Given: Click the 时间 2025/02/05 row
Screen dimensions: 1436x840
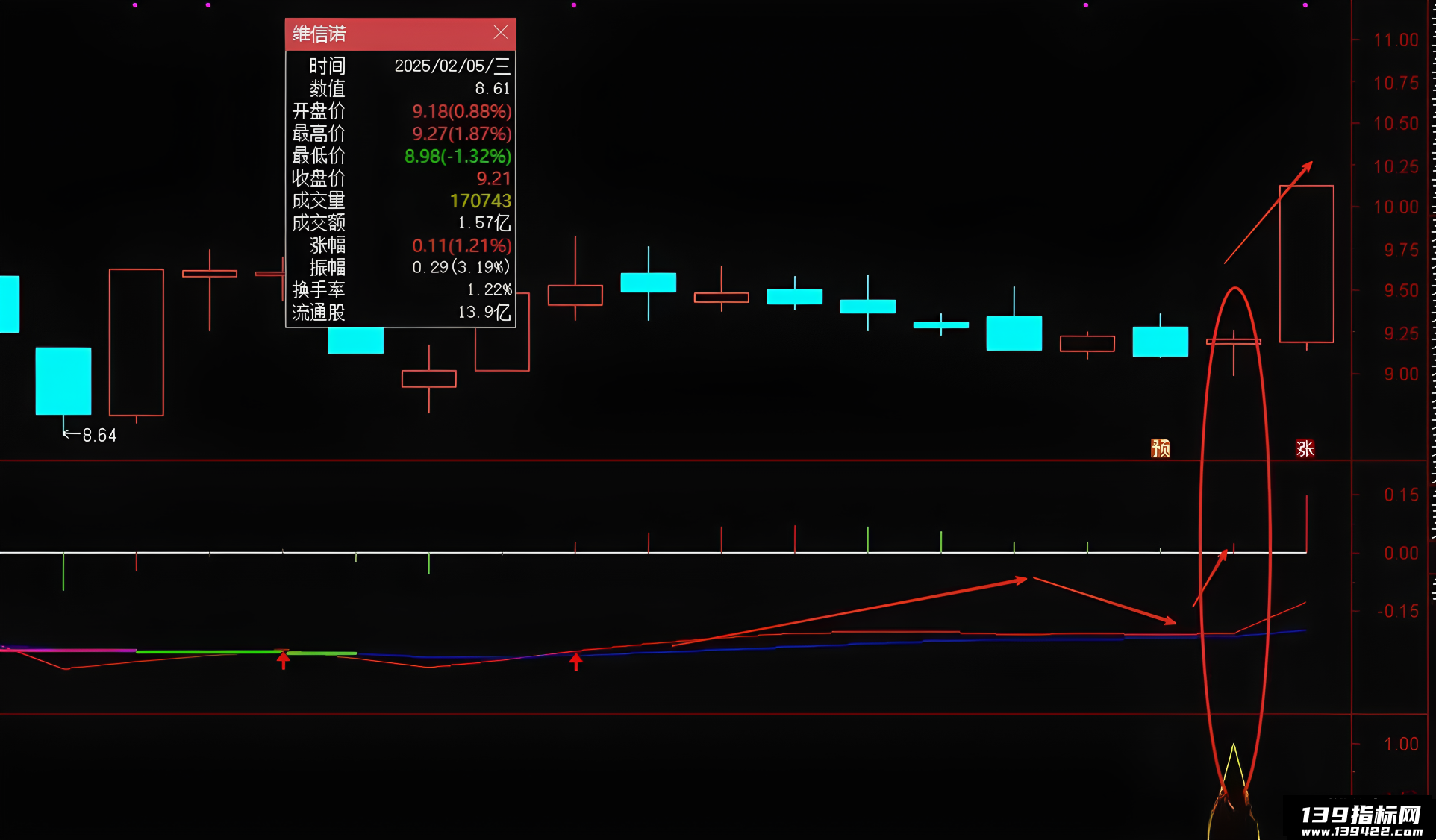Looking at the screenshot, I should point(401,66).
